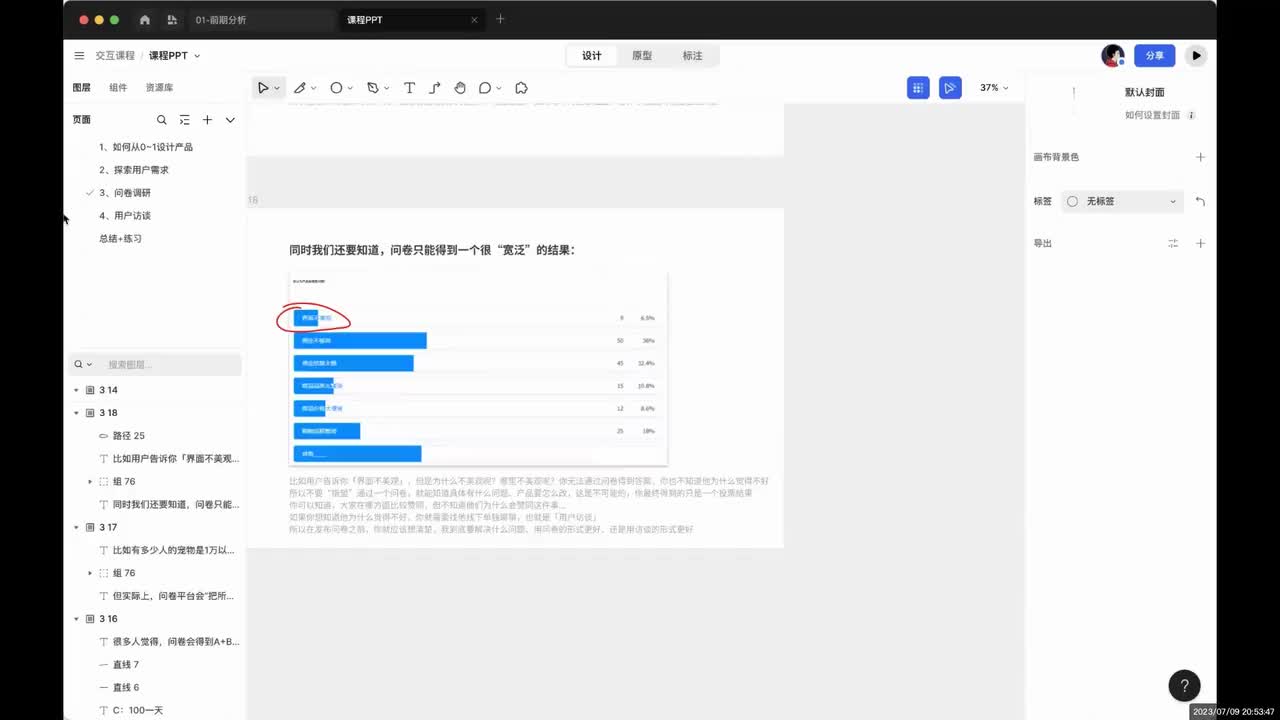Open the 无标签 label dropdown
The image size is (1280, 720).
click(x=1121, y=201)
